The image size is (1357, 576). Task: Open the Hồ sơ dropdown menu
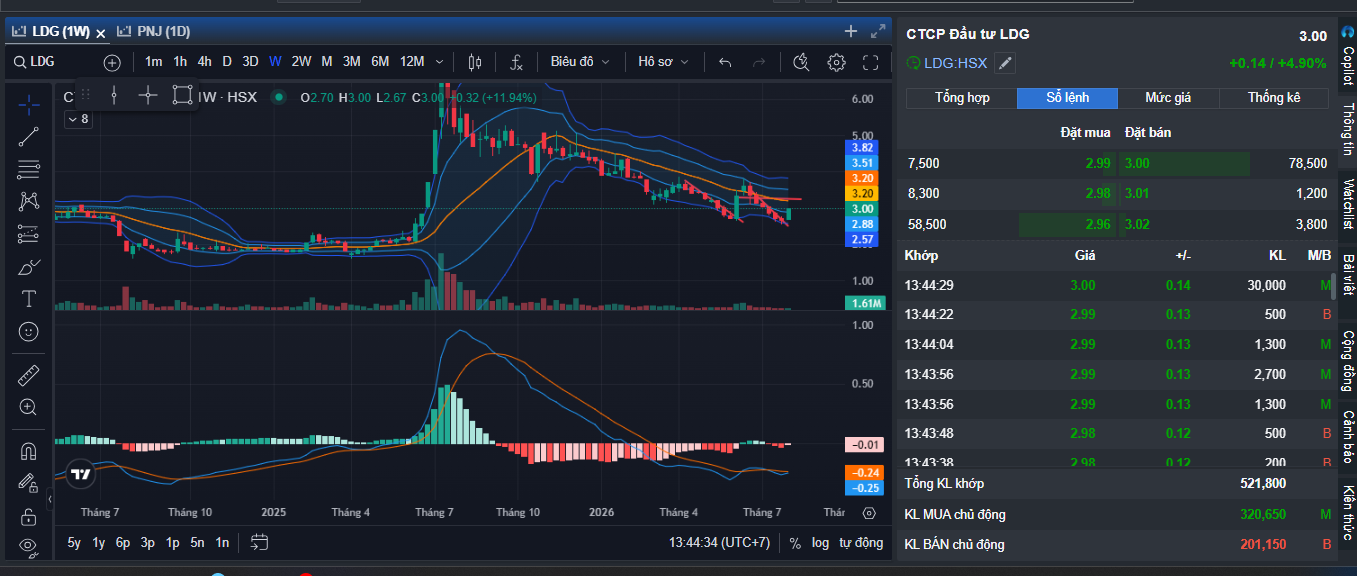coord(664,62)
